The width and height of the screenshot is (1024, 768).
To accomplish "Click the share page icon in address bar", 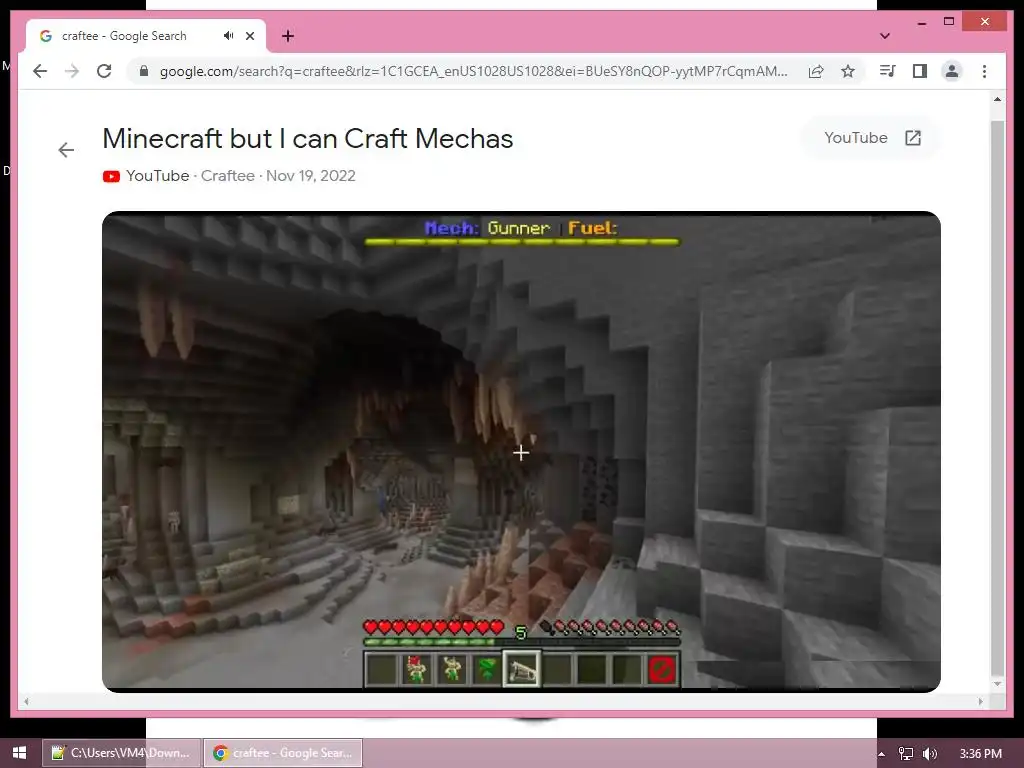I will [816, 71].
